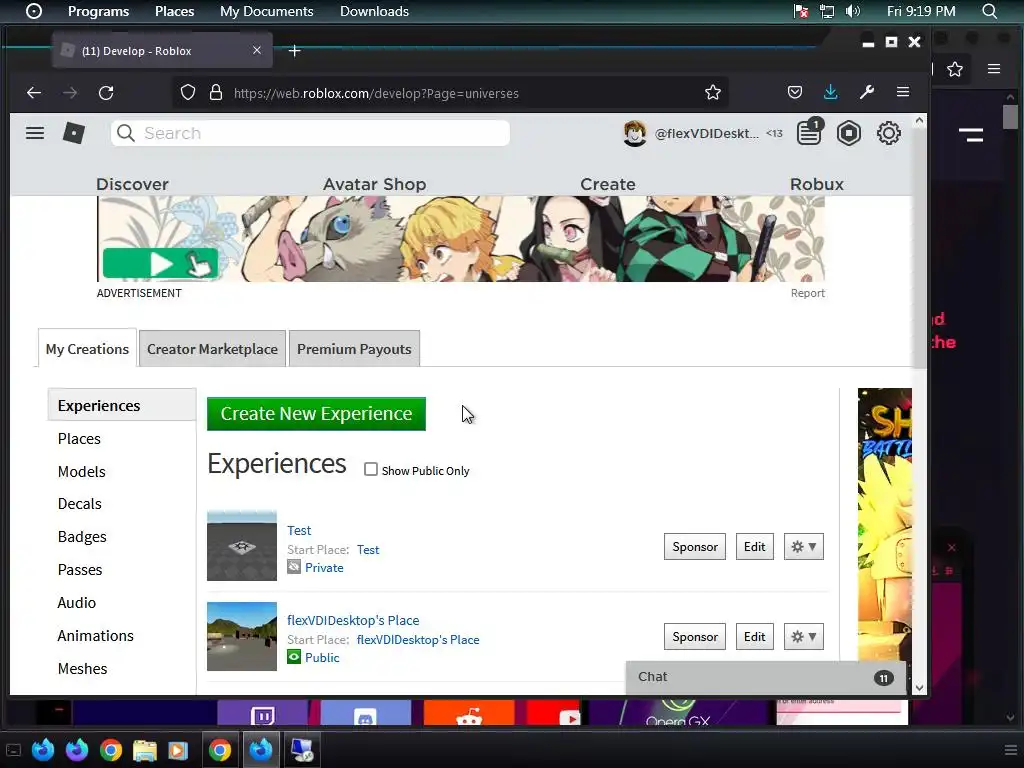The width and height of the screenshot is (1024, 768).
Task: Click Sponsor for Test experience
Action: click(x=695, y=547)
